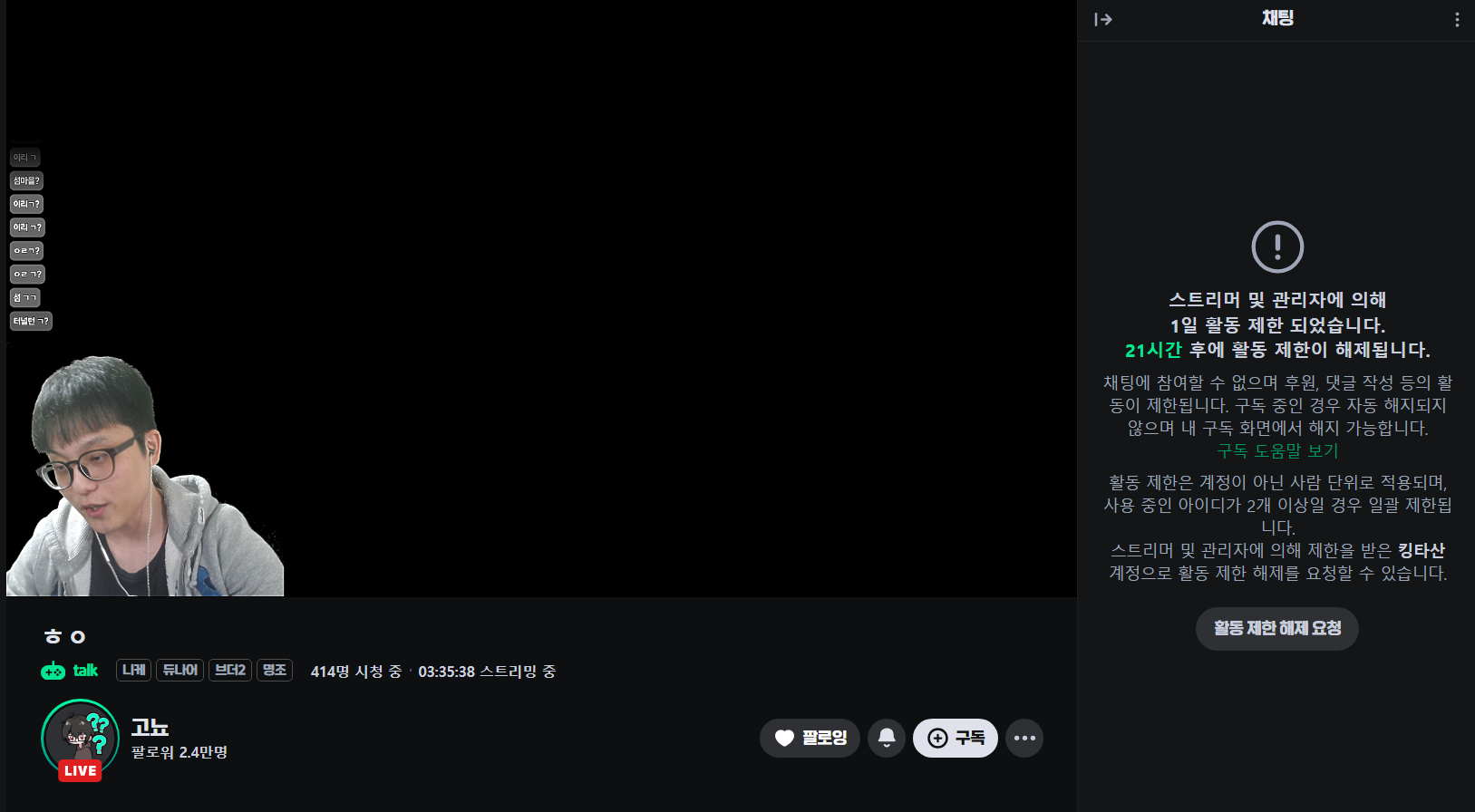The width and height of the screenshot is (1475, 812).
Task: Collapse the chat panel with arrow icon
Action: [x=1102, y=19]
